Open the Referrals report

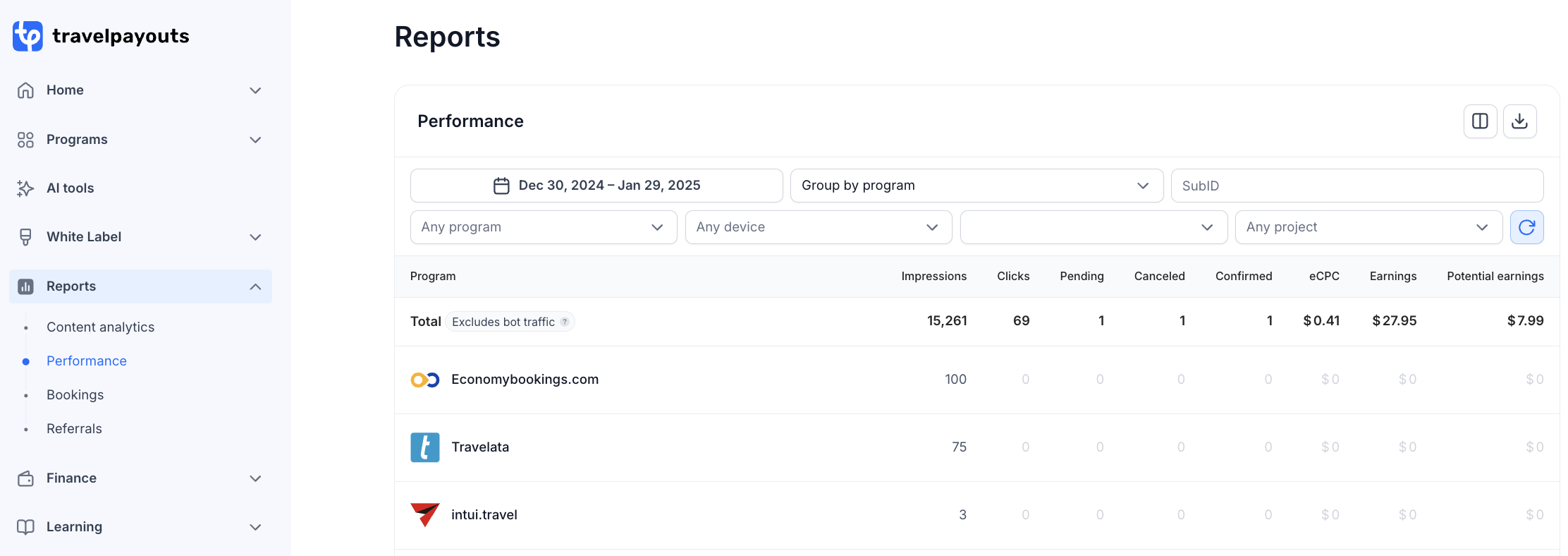(74, 429)
